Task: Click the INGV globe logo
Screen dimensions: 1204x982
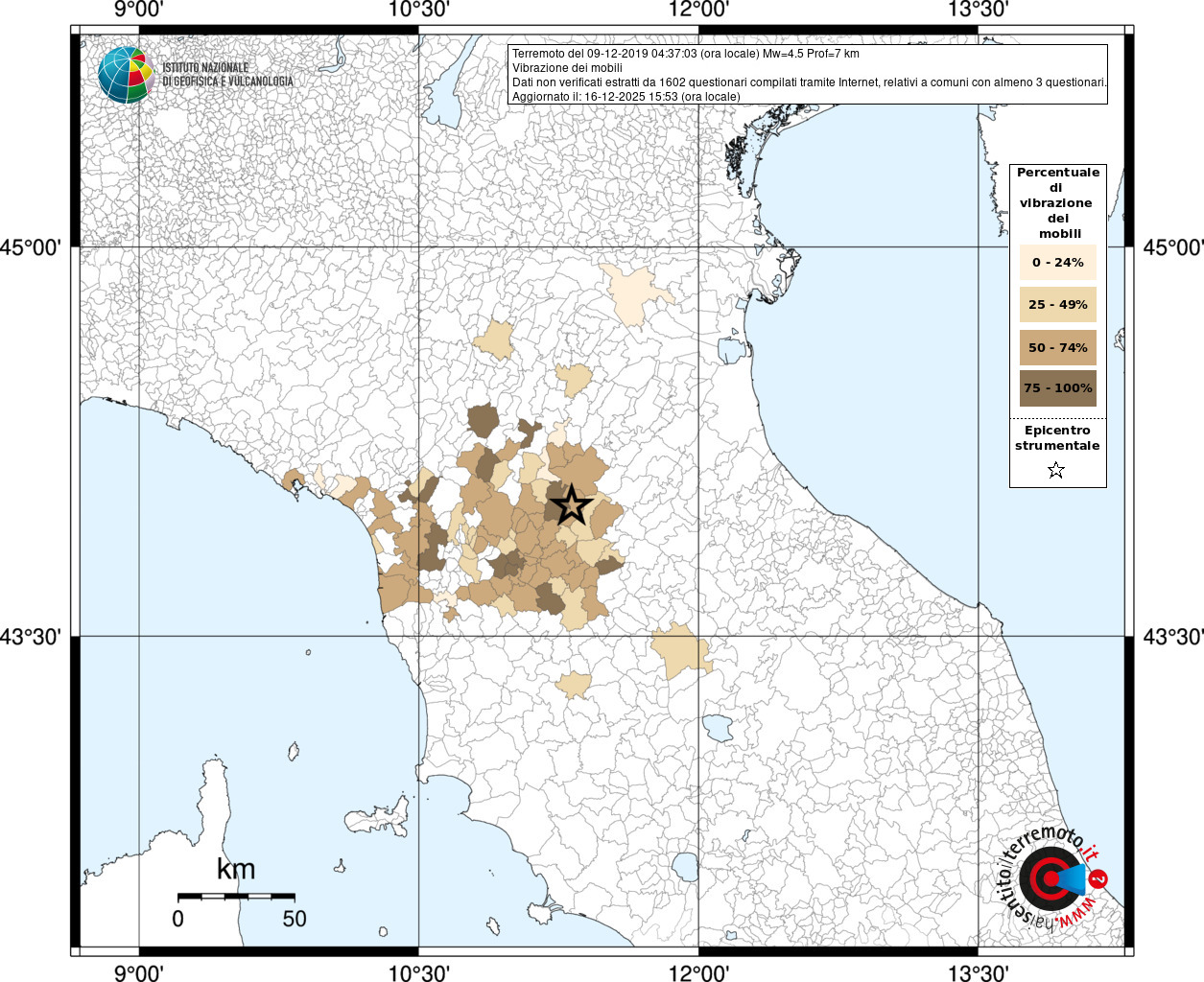Action: pyautogui.click(x=126, y=75)
